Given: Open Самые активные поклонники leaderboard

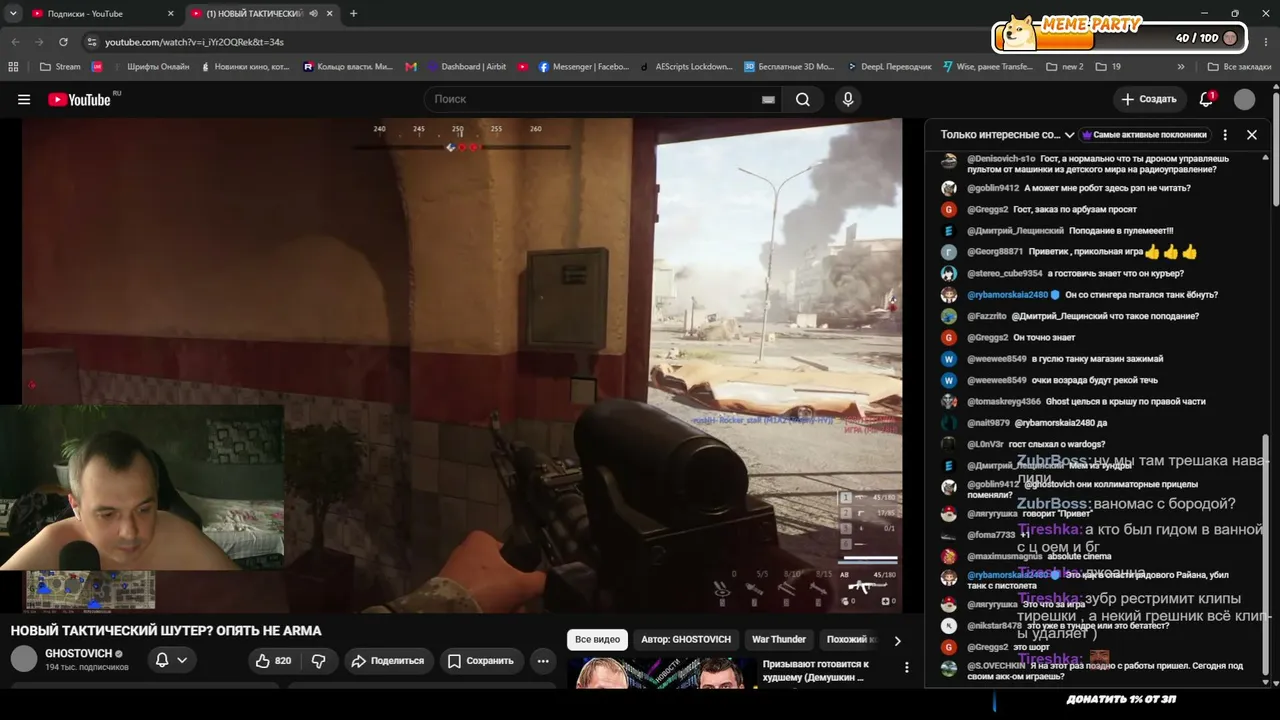Looking at the screenshot, I should (x=1144, y=134).
